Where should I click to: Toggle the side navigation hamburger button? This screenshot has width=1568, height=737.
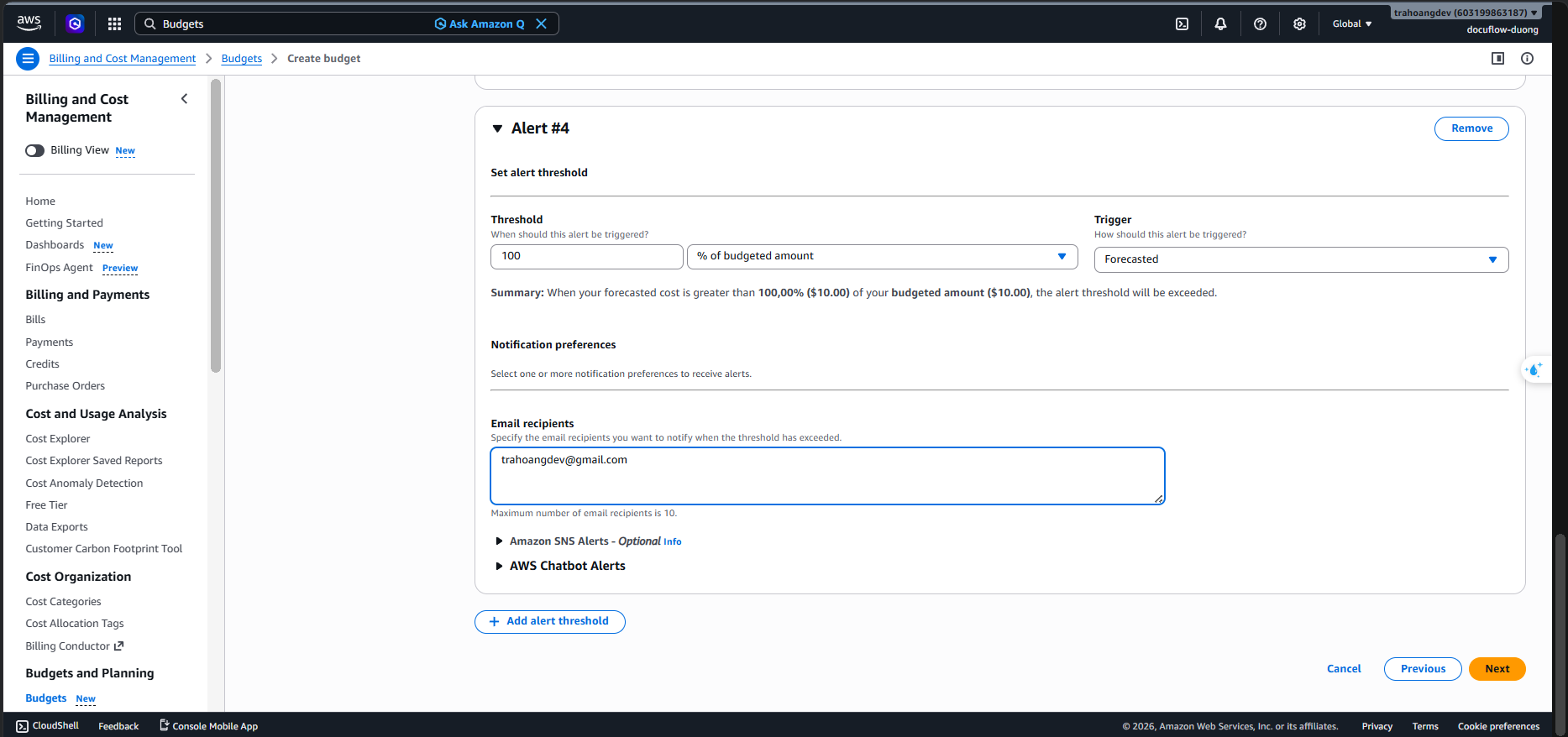28,59
